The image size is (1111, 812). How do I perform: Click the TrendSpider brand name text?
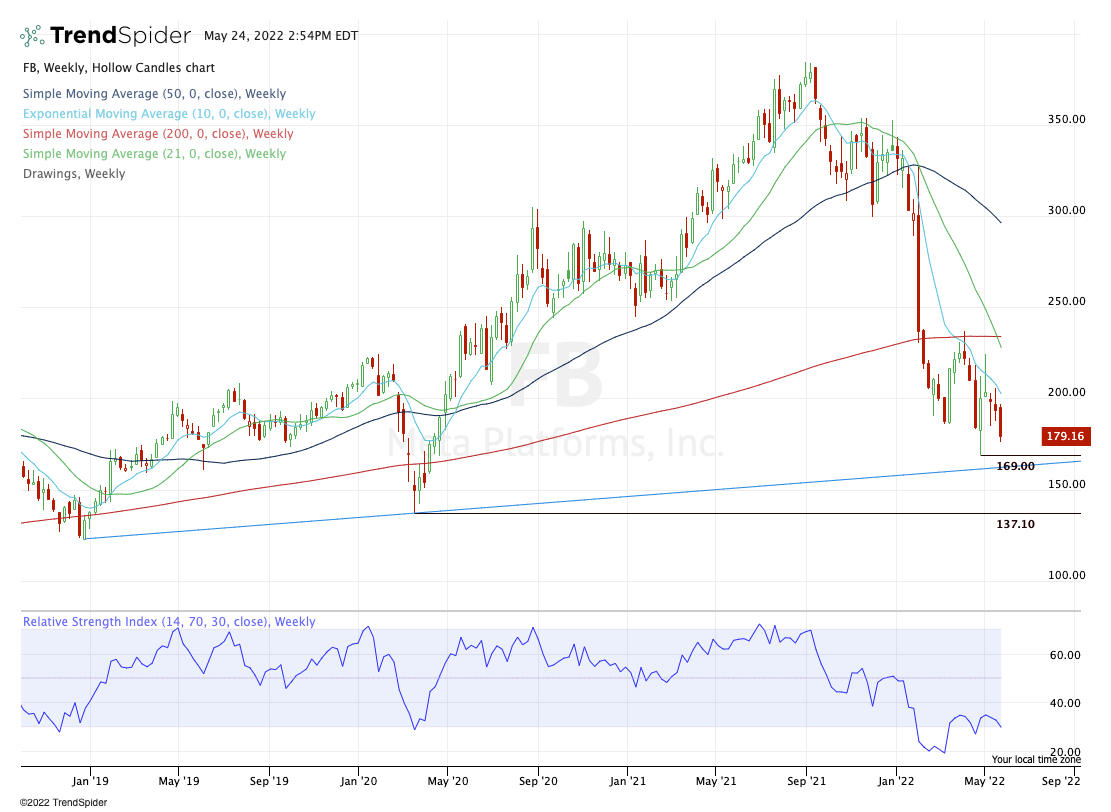tap(120, 36)
